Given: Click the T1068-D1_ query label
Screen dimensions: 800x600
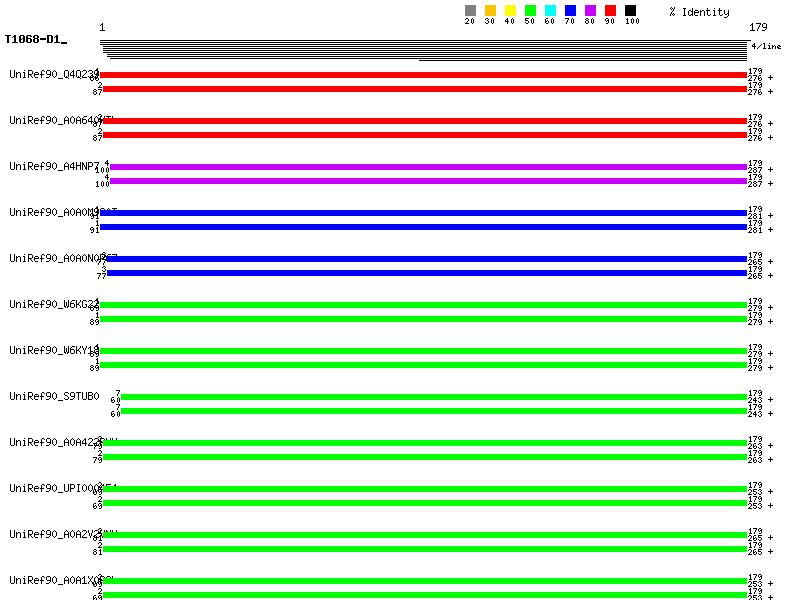Looking at the screenshot, I should click(x=35, y=40).
